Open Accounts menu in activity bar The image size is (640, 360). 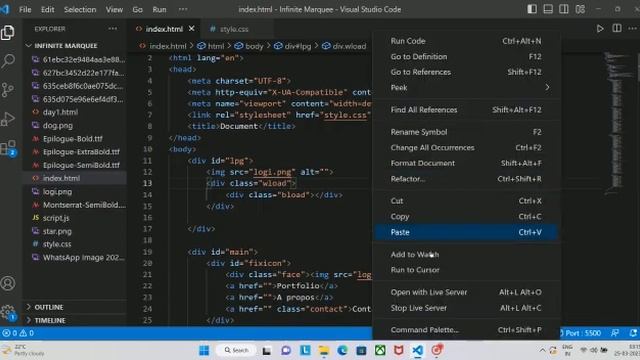click(x=8, y=283)
